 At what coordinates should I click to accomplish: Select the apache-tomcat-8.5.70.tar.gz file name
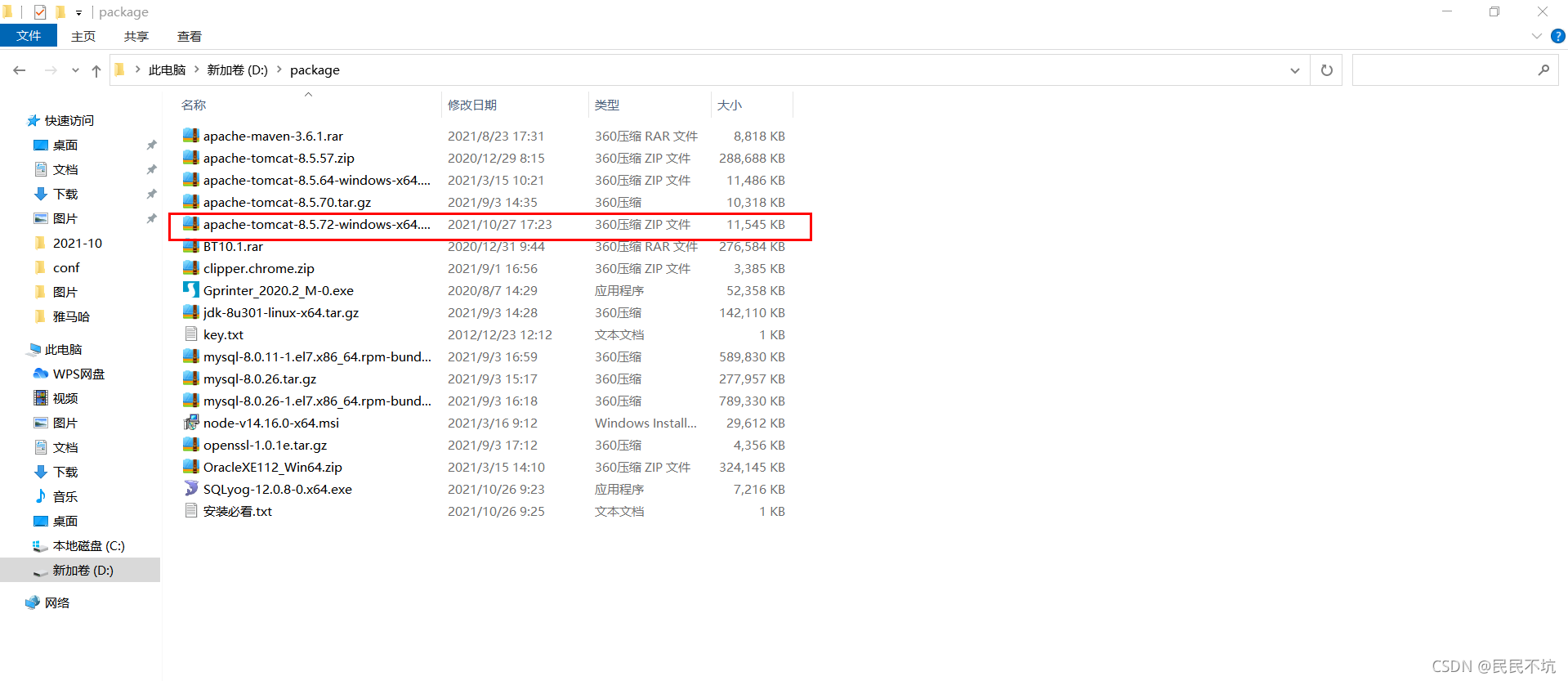[x=288, y=202]
